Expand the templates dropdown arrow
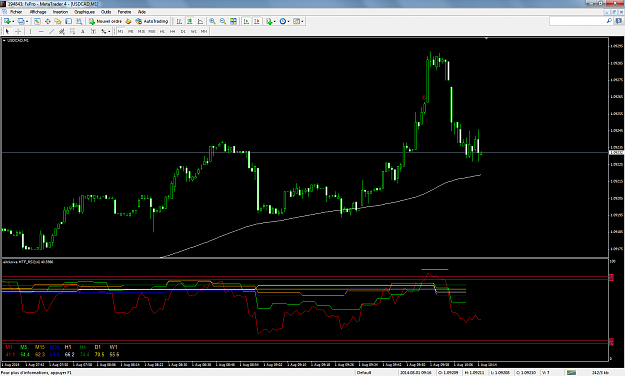The width and height of the screenshot is (625, 376). tap(303, 22)
